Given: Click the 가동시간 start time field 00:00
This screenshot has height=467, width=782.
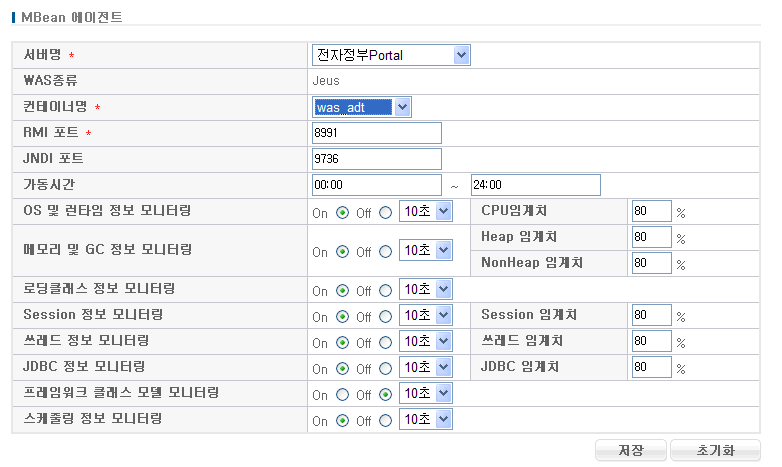Looking at the screenshot, I should 376,185.
